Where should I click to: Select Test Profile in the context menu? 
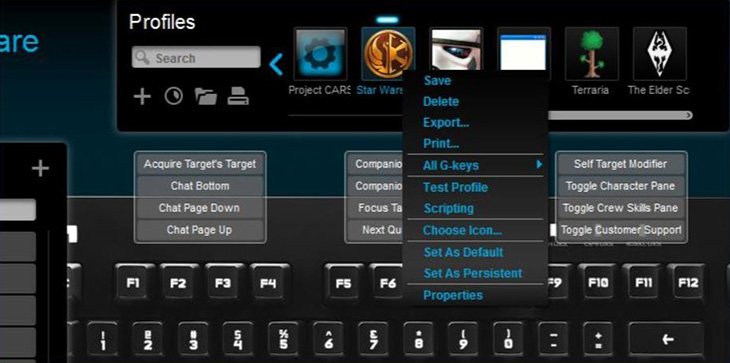click(x=455, y=188)
